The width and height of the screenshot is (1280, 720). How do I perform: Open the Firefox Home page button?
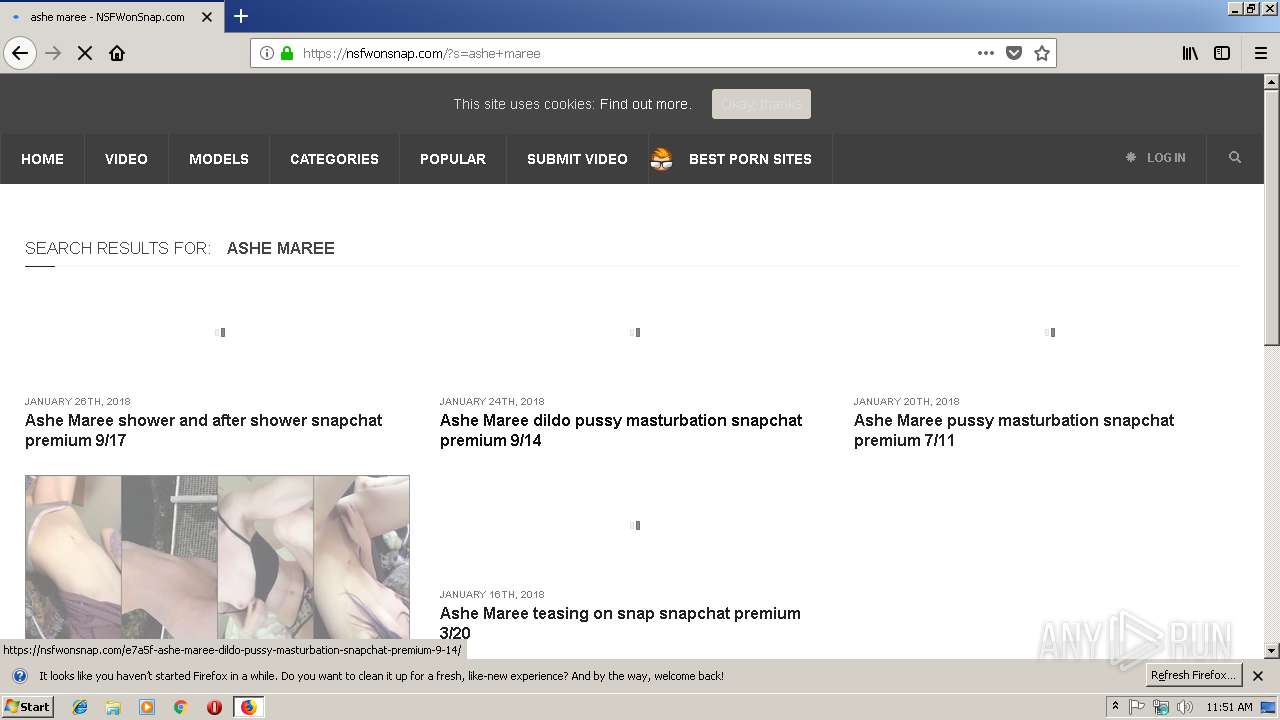(117, 53)
